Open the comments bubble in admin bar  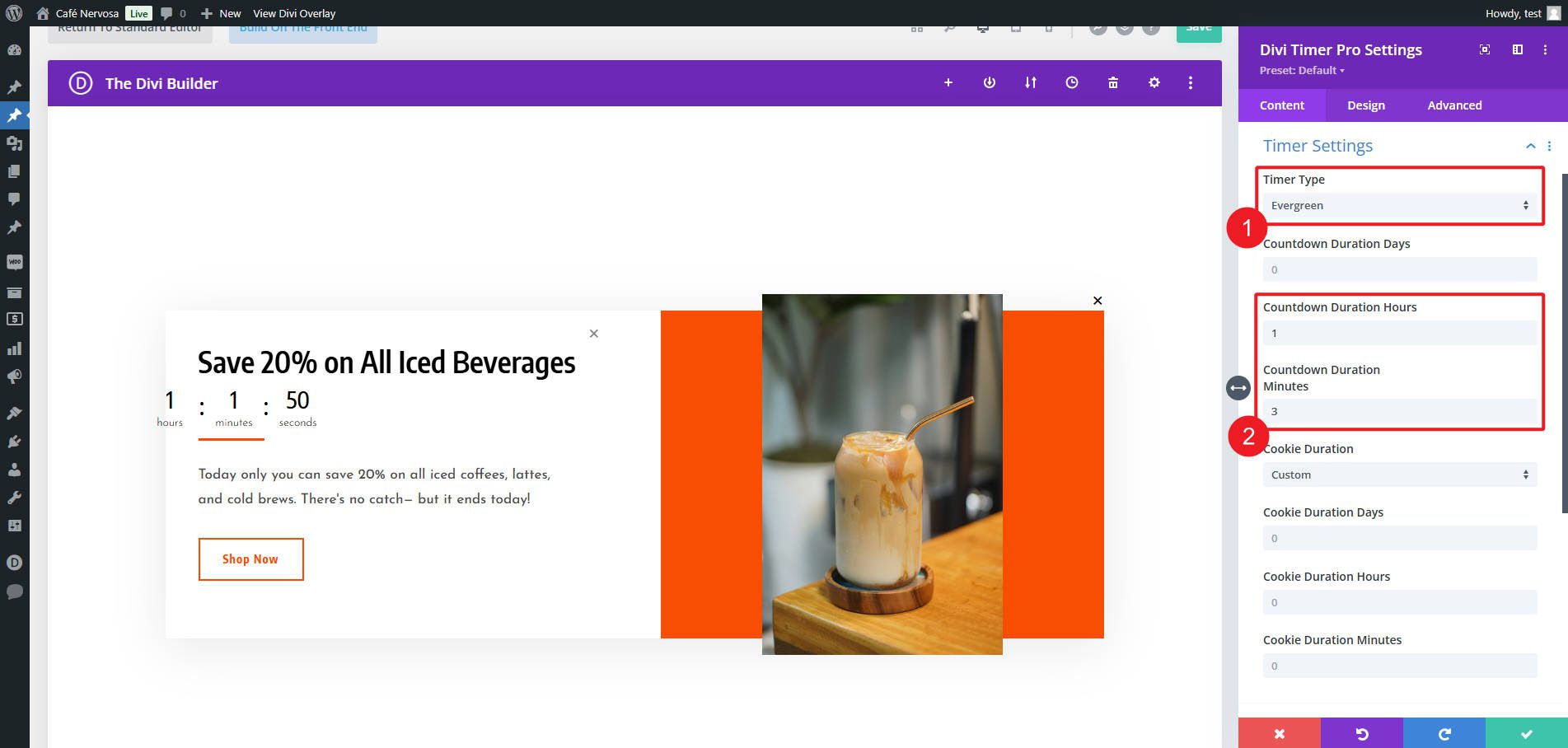[173, 13]
